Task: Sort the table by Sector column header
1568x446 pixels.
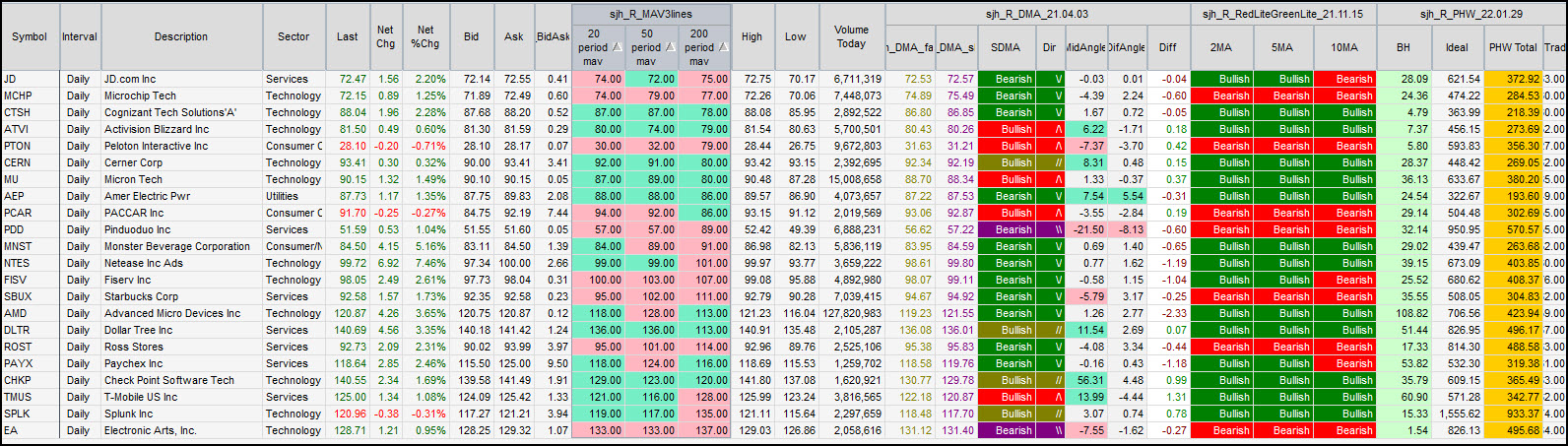Action: (x=294, y=36)
